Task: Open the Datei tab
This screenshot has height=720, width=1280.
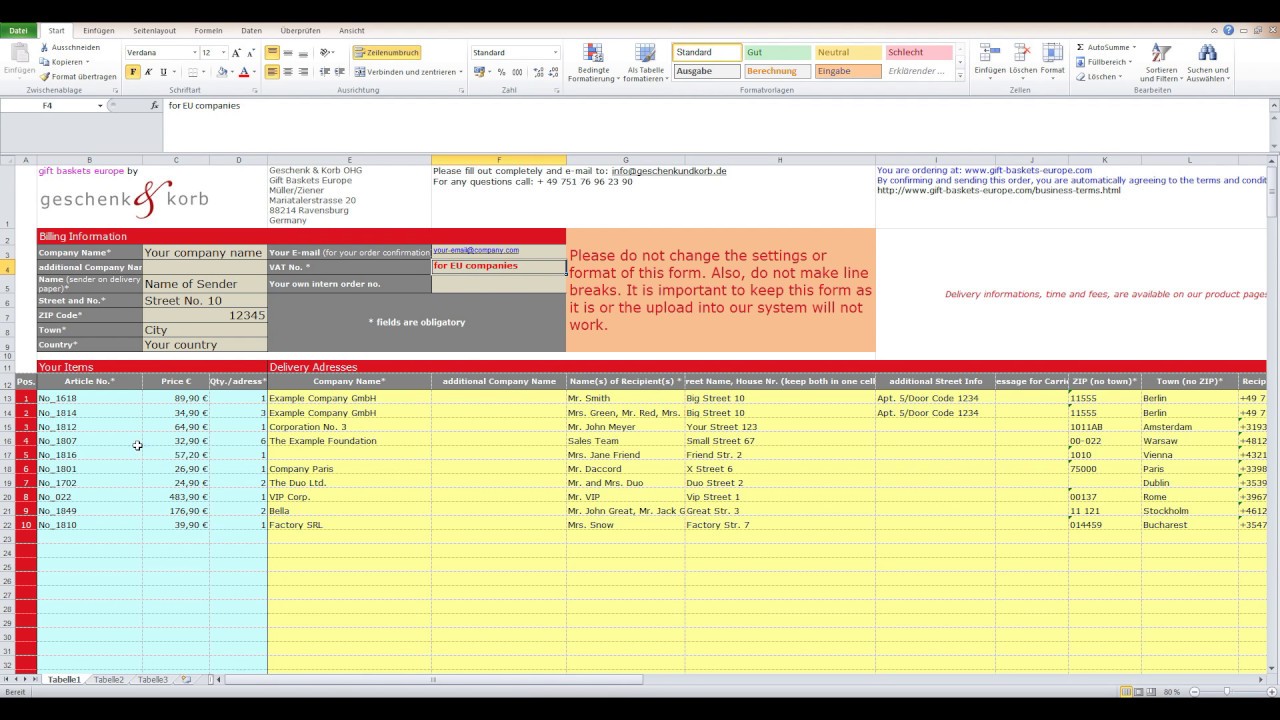Action: pos(18,31)
